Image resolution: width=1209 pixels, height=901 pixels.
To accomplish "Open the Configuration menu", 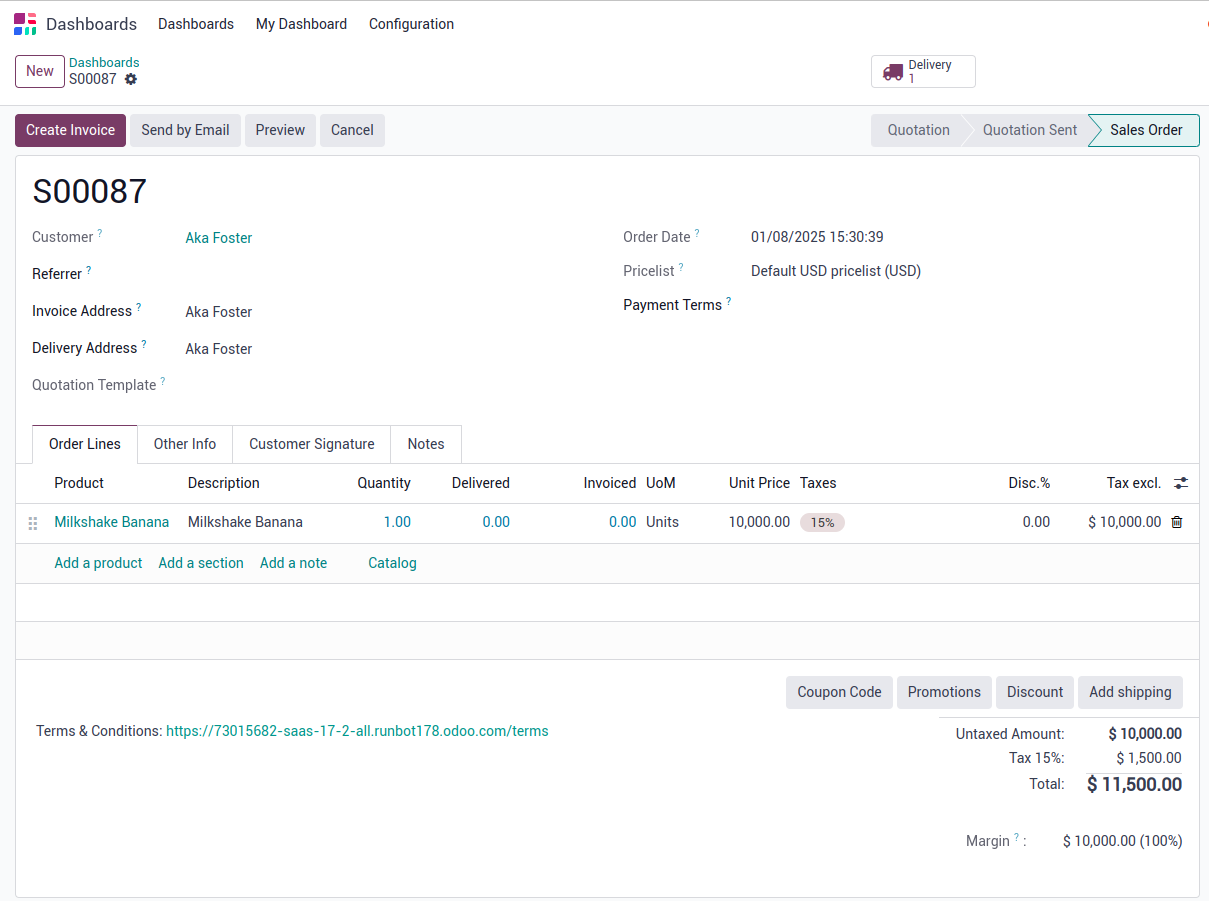I will 411,24.
